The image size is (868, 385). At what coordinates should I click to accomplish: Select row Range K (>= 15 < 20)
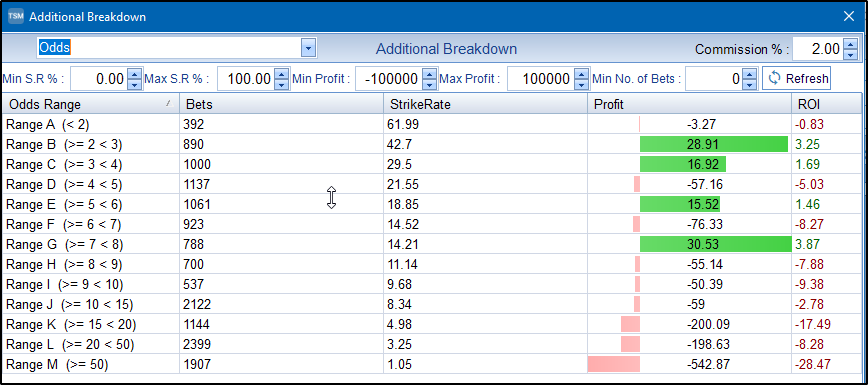click(432, 324)
